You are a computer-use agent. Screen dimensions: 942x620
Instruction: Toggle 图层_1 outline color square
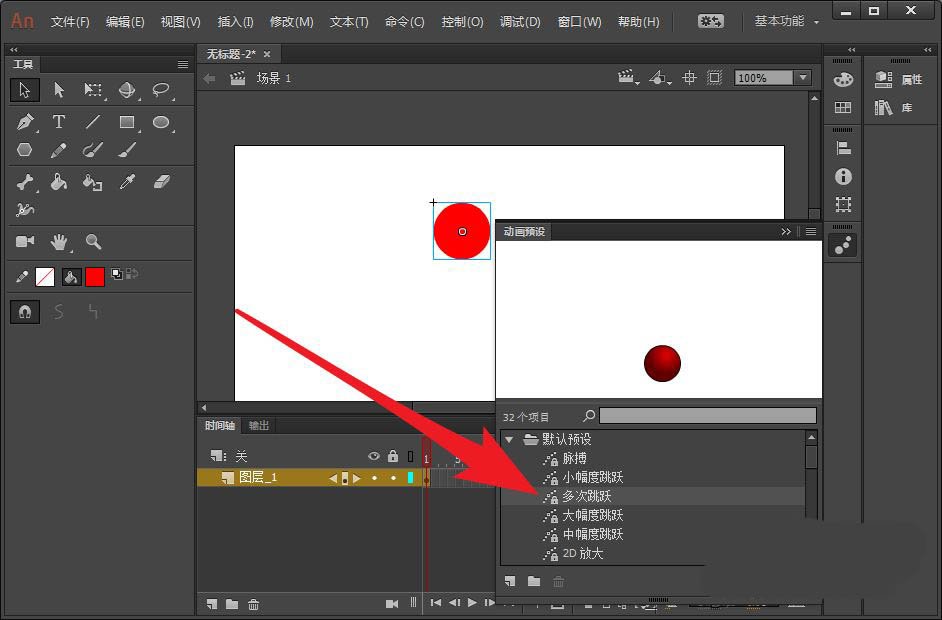coord(411,478)
